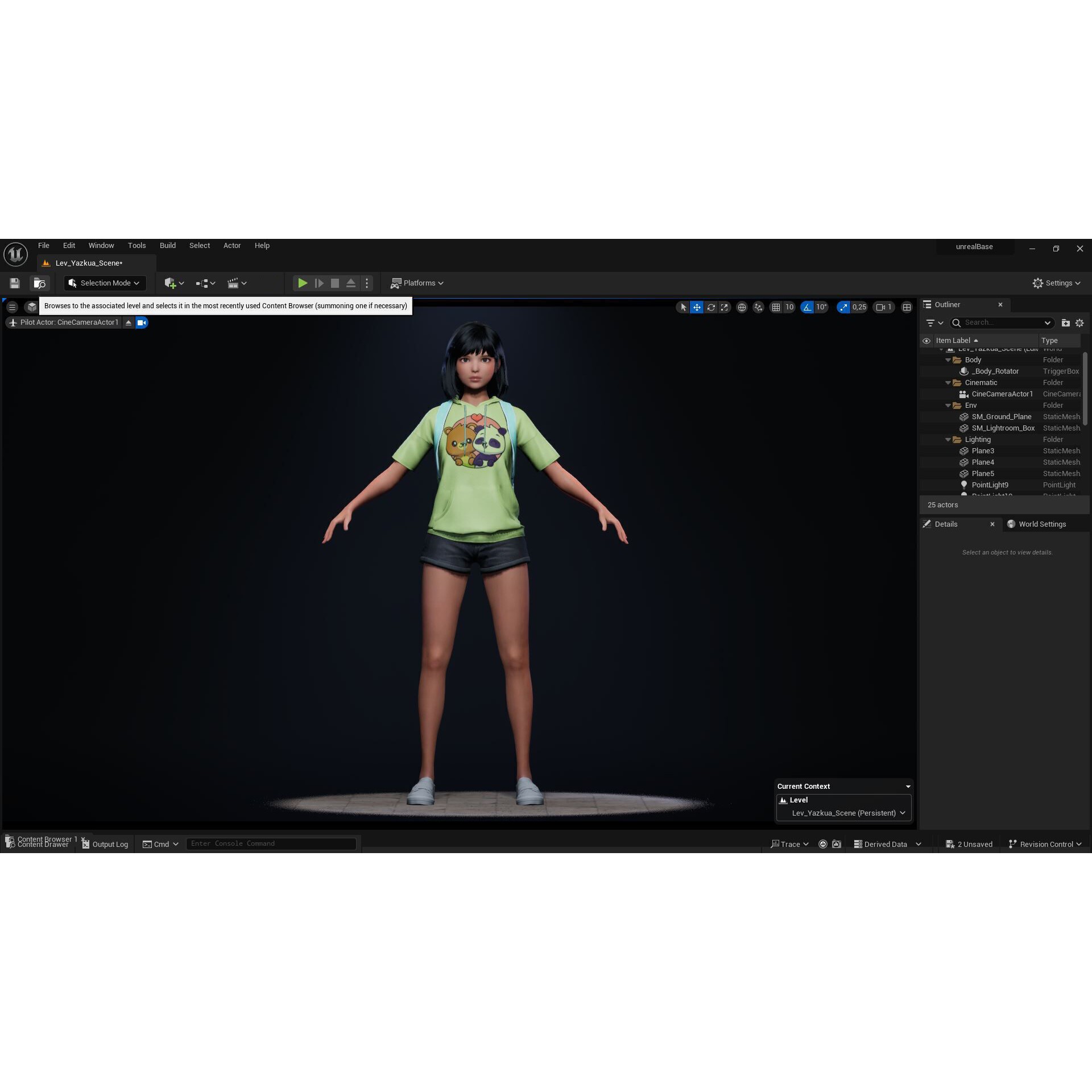
Task: Open the Blueprints toolbar dropdown
Action: click(x=205, y=283)
